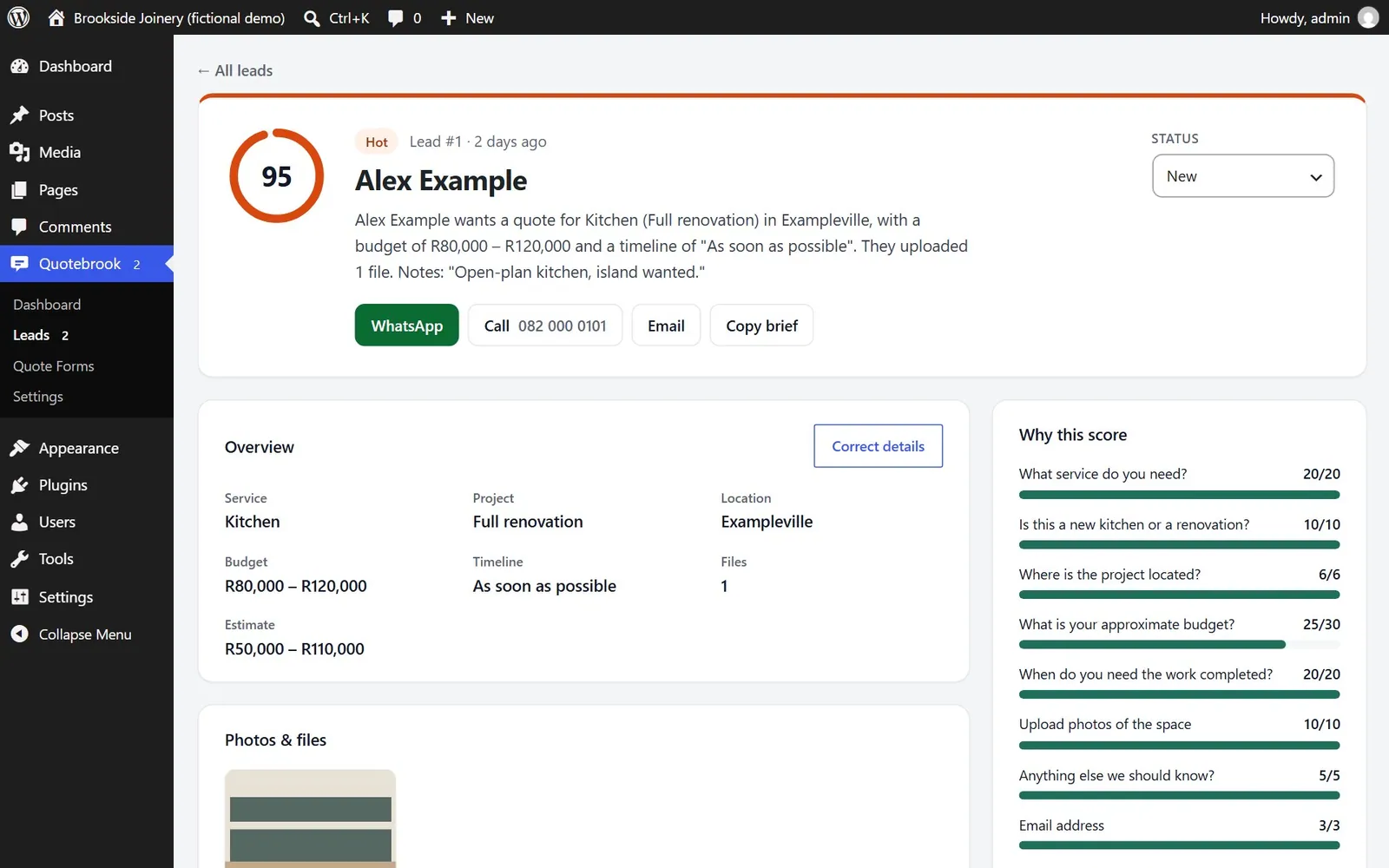Open Quotebrook Dashboard submenu item
The image size is (1389, 868).
pyautogui.click(x=47, y=305)
